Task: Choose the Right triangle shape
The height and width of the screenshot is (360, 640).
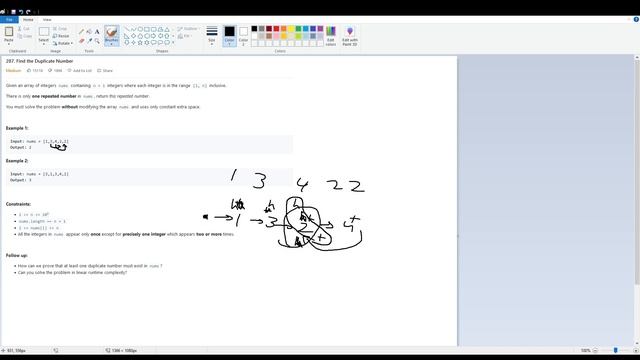Action: tap(127, 36)
